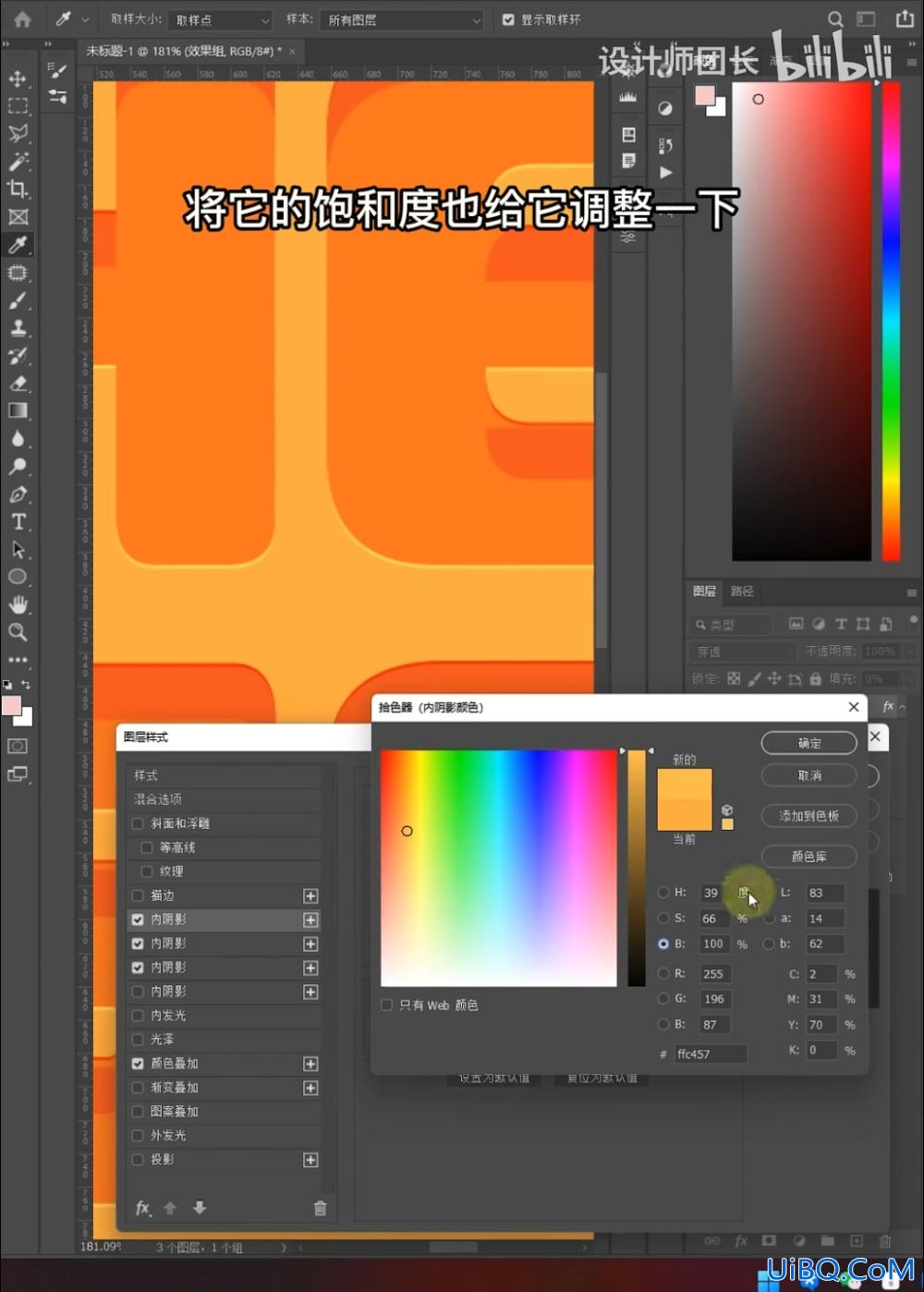Click 添加到色板 button
Screen dimensions: 924x1292
[x=809, y=816]
